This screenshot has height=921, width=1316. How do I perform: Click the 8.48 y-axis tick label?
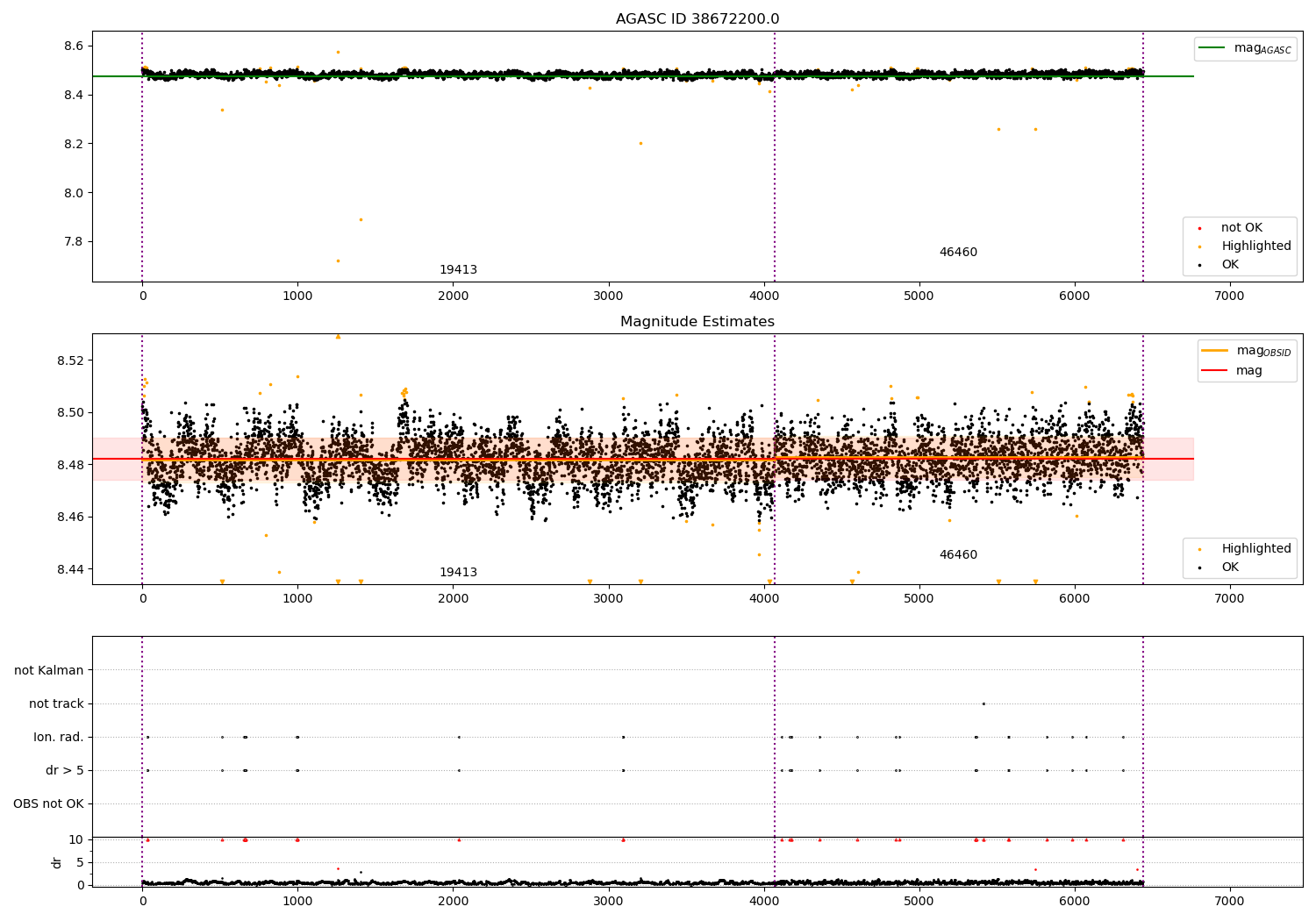pos(70,465)
